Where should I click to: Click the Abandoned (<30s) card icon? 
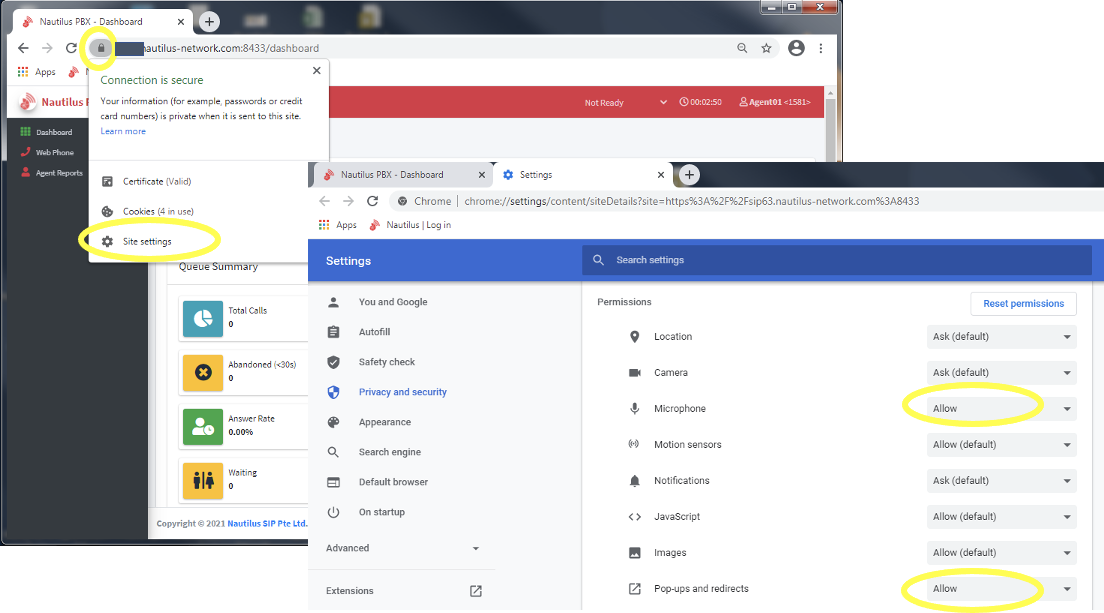click(x=203, y=372)
